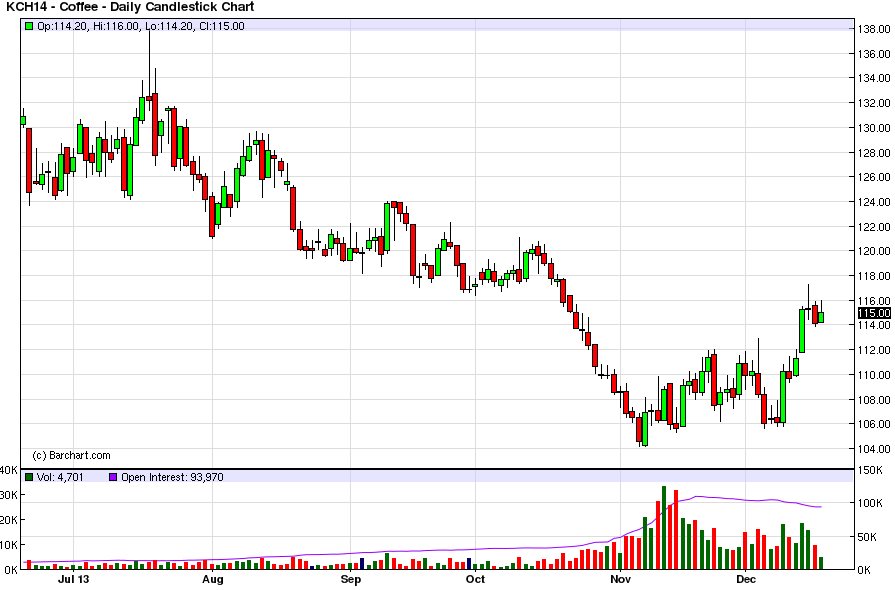The image size is (895, 590).
Task: Click the 104.00 price axis label
Action: (874, 449)
